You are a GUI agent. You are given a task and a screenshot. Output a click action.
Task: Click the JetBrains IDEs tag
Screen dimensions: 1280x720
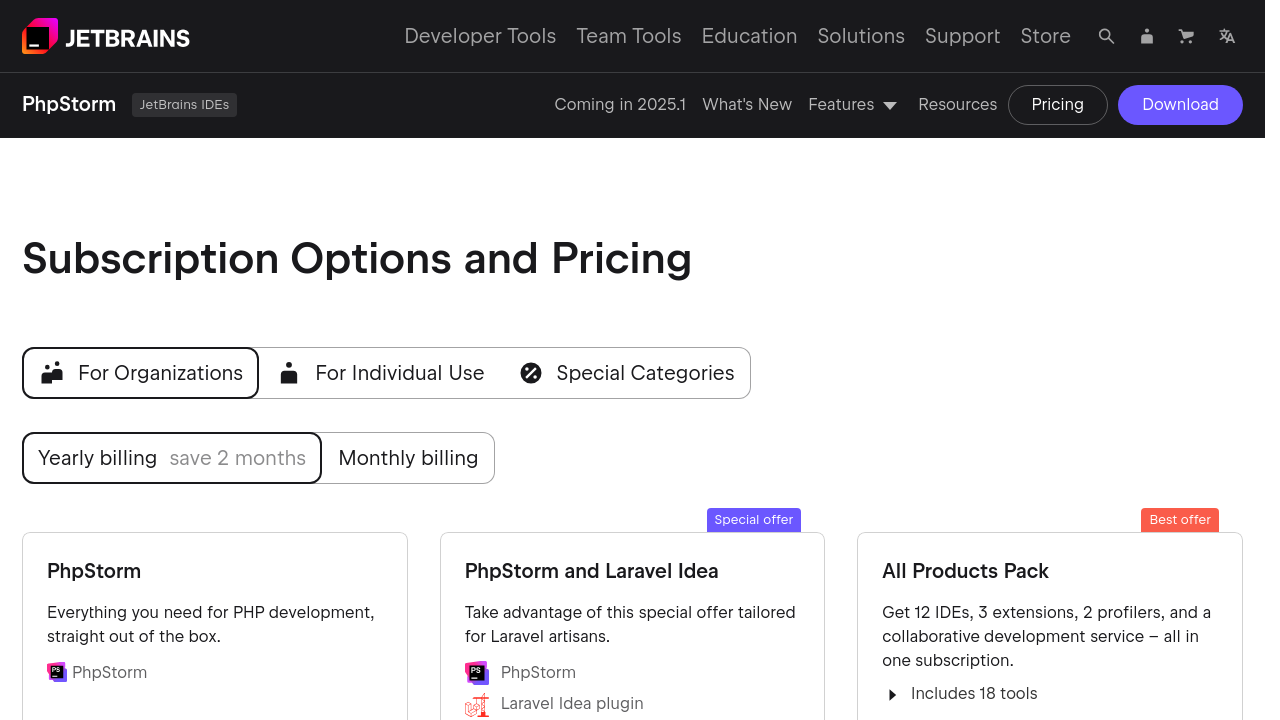point(184,105)
